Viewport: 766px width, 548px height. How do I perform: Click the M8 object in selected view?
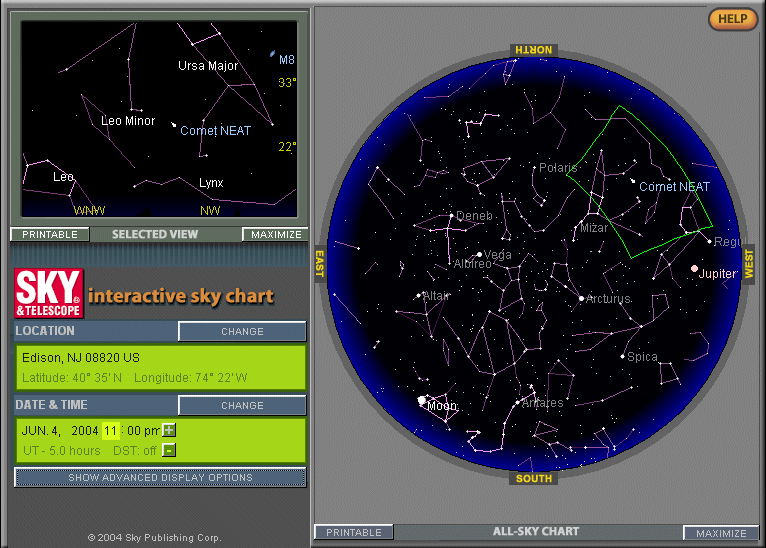[272, 54]
